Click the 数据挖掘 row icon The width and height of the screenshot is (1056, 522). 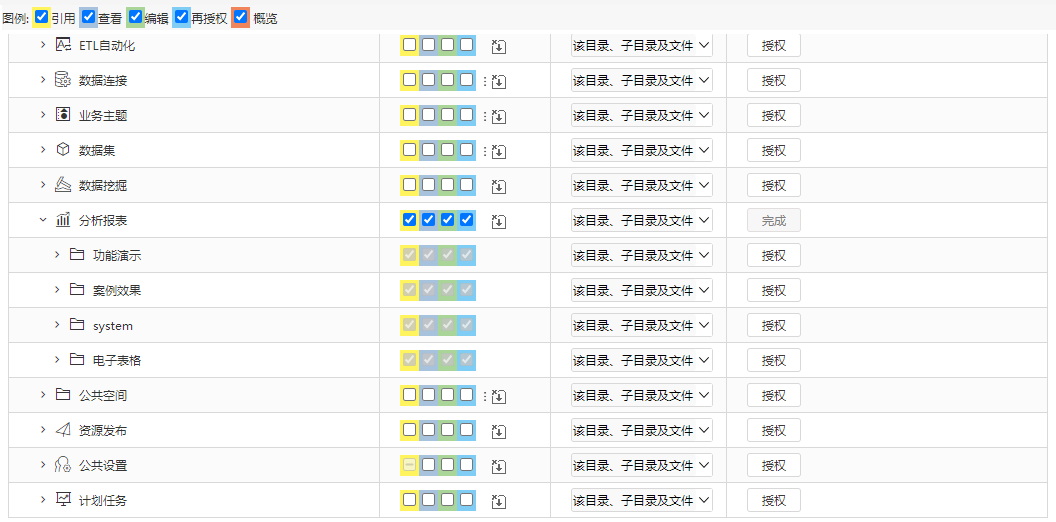pyautogui.click(x=63, y=185)
